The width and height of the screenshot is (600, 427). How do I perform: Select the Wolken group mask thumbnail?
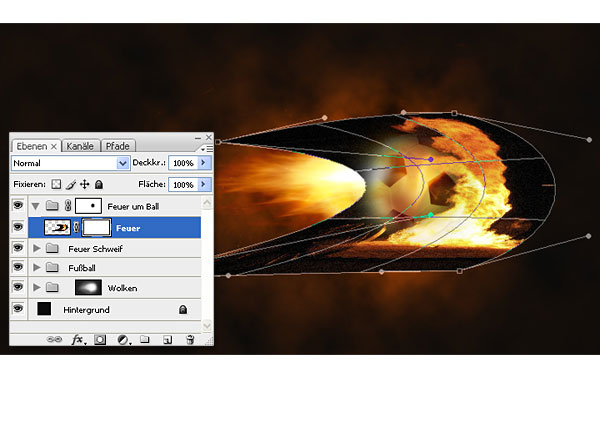click(88, 287)
